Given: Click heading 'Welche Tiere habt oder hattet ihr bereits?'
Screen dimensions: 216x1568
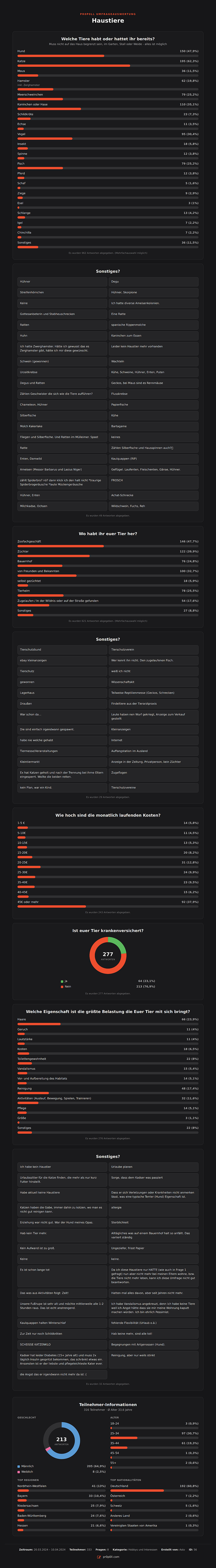Looking at the screenshot, I should 108,39.
